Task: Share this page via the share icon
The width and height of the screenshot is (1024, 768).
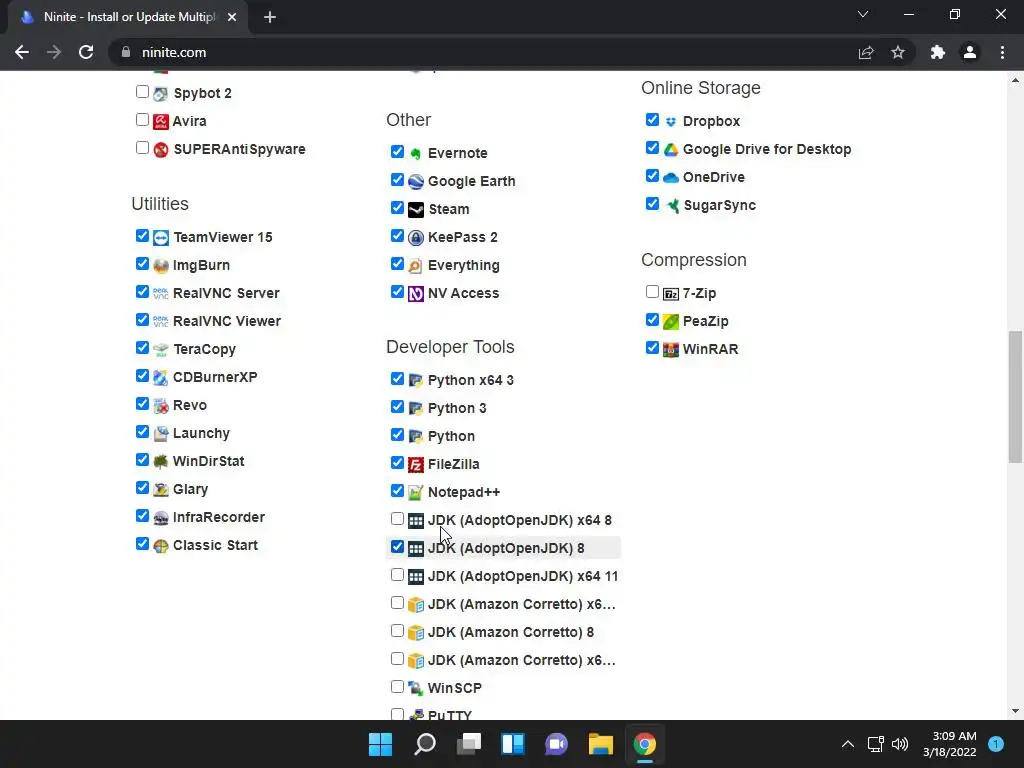Action: click(866, 52)
